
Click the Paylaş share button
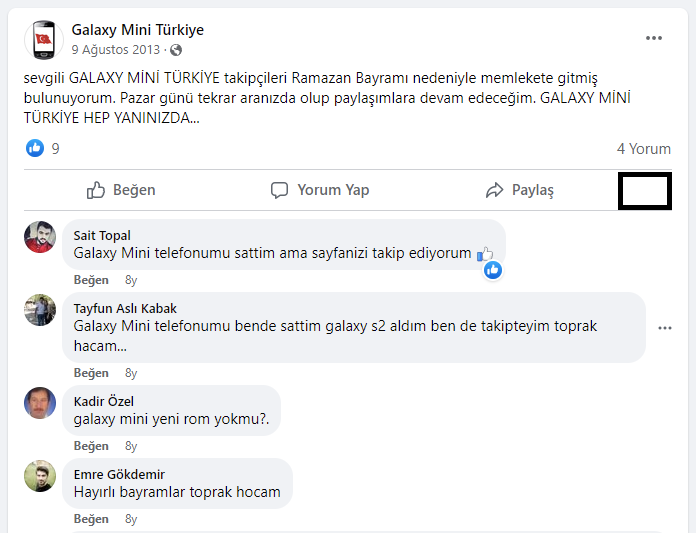[519, 190]
